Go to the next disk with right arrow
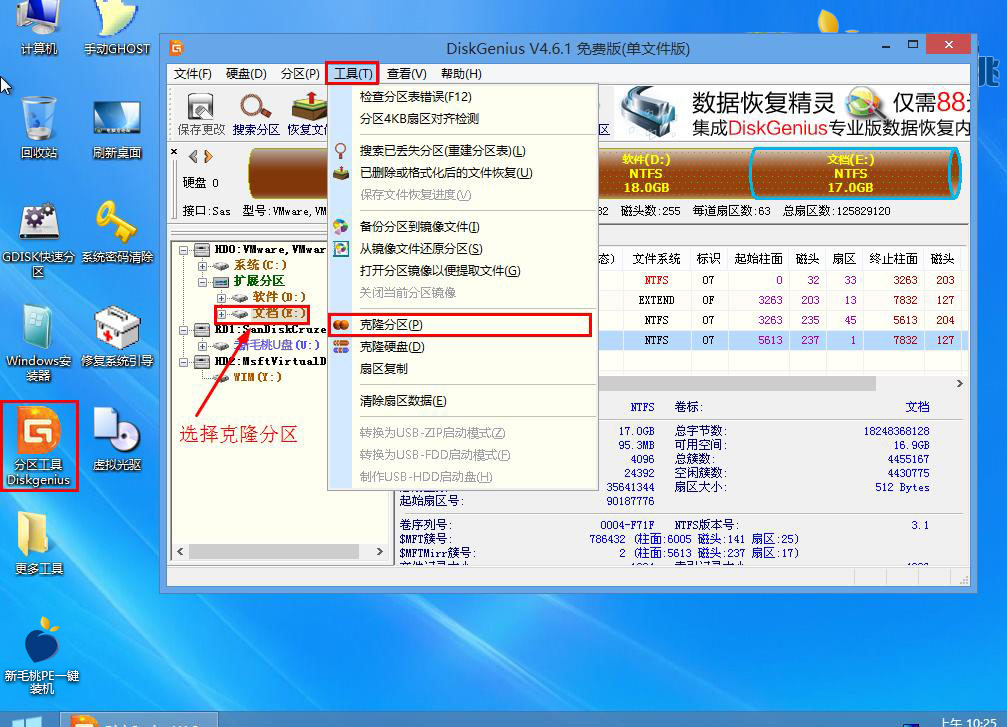The height and width of the screenshot is (727, 1007). 208,156
